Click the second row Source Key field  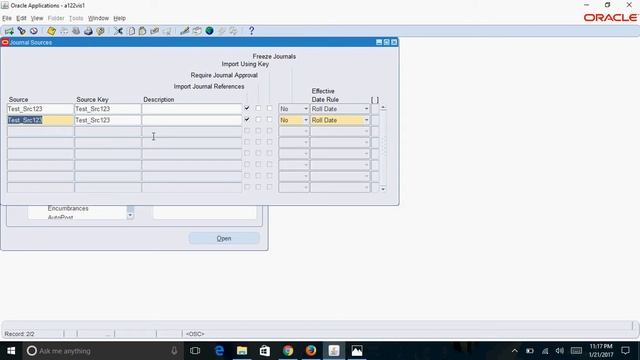point(107,120)
